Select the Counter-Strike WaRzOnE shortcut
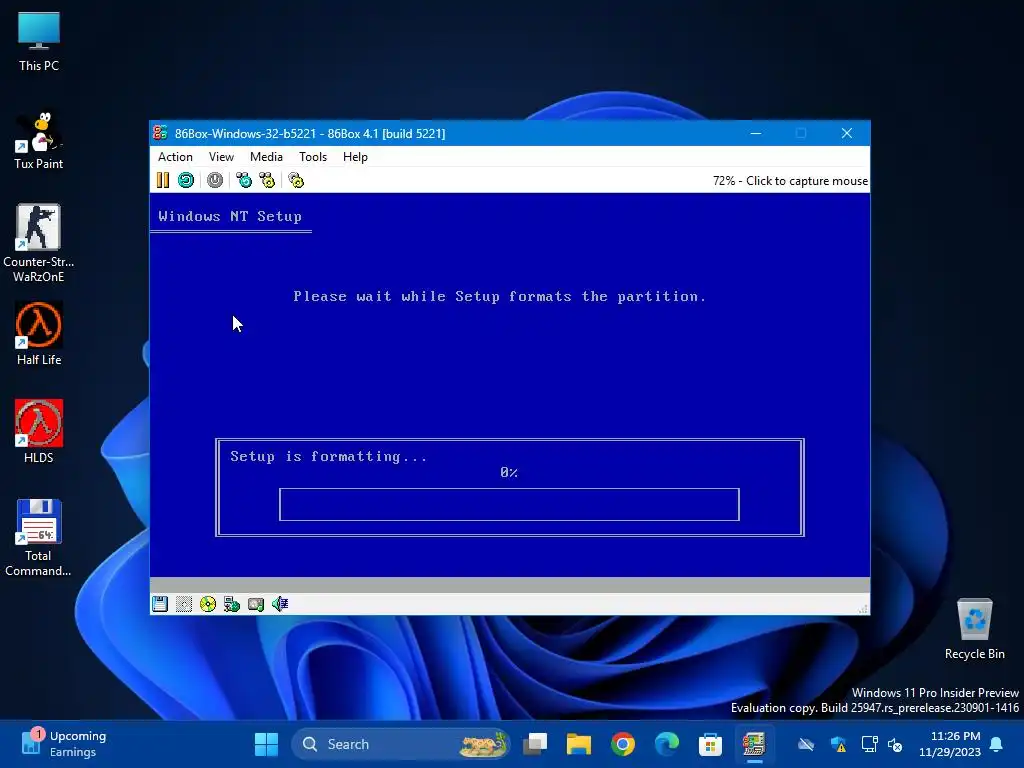 tap(39, 243)
